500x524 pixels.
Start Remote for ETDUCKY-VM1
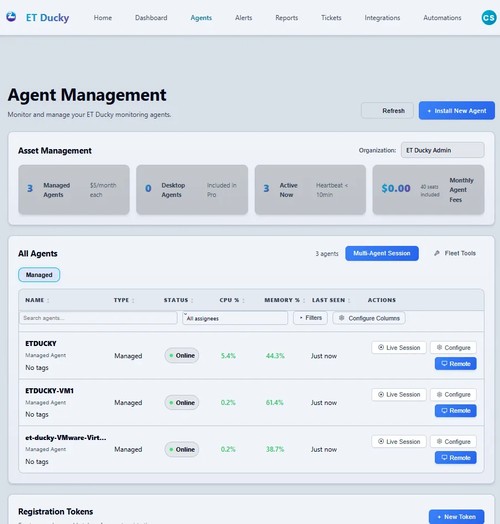point(456,411)
